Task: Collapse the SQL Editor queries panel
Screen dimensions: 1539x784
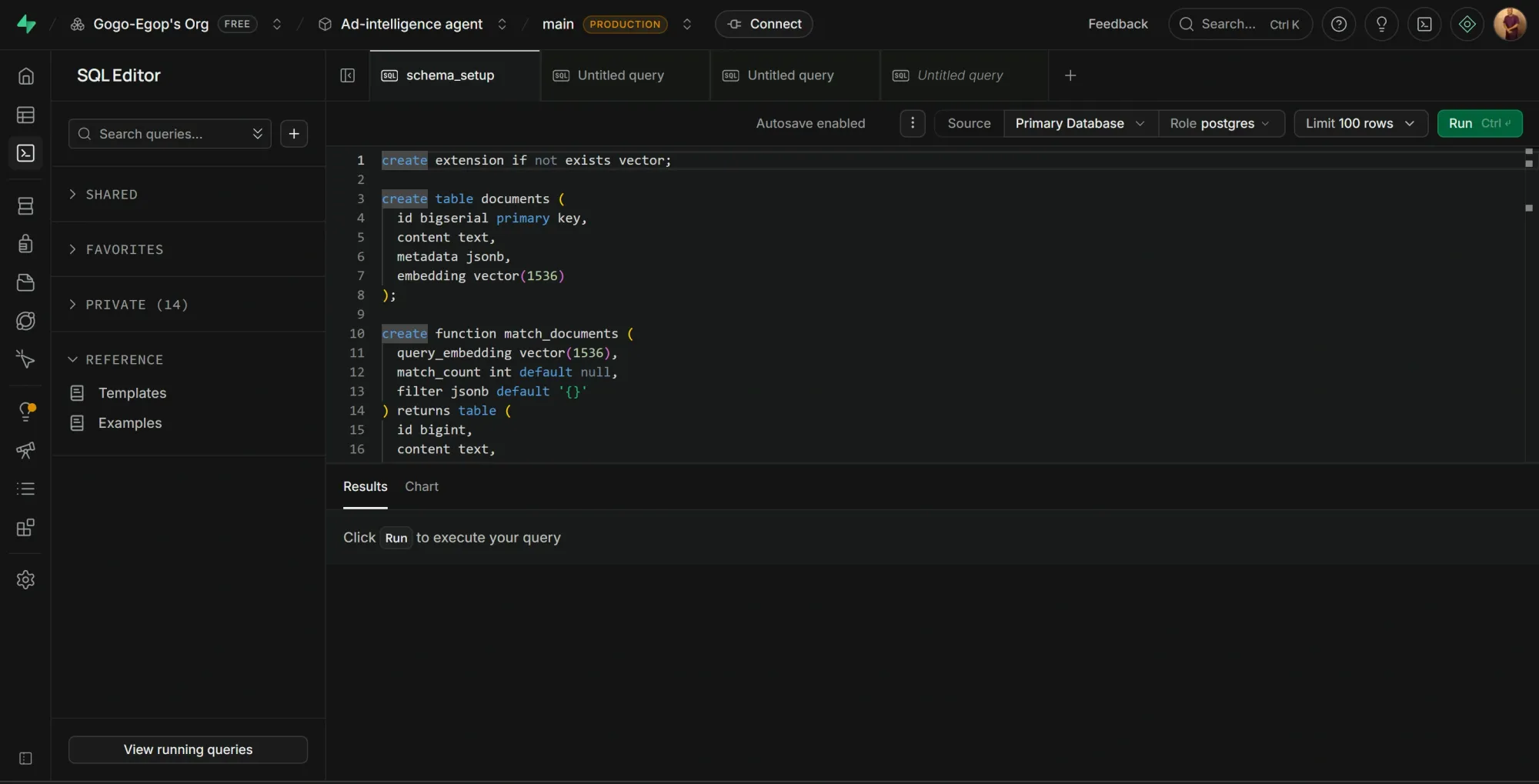Action: 348,75
